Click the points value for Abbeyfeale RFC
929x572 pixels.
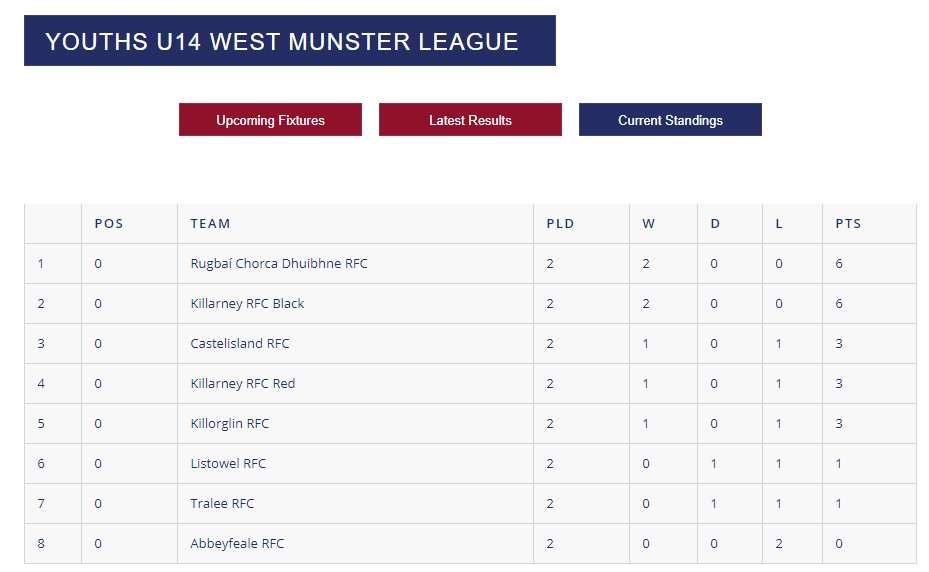839,544
